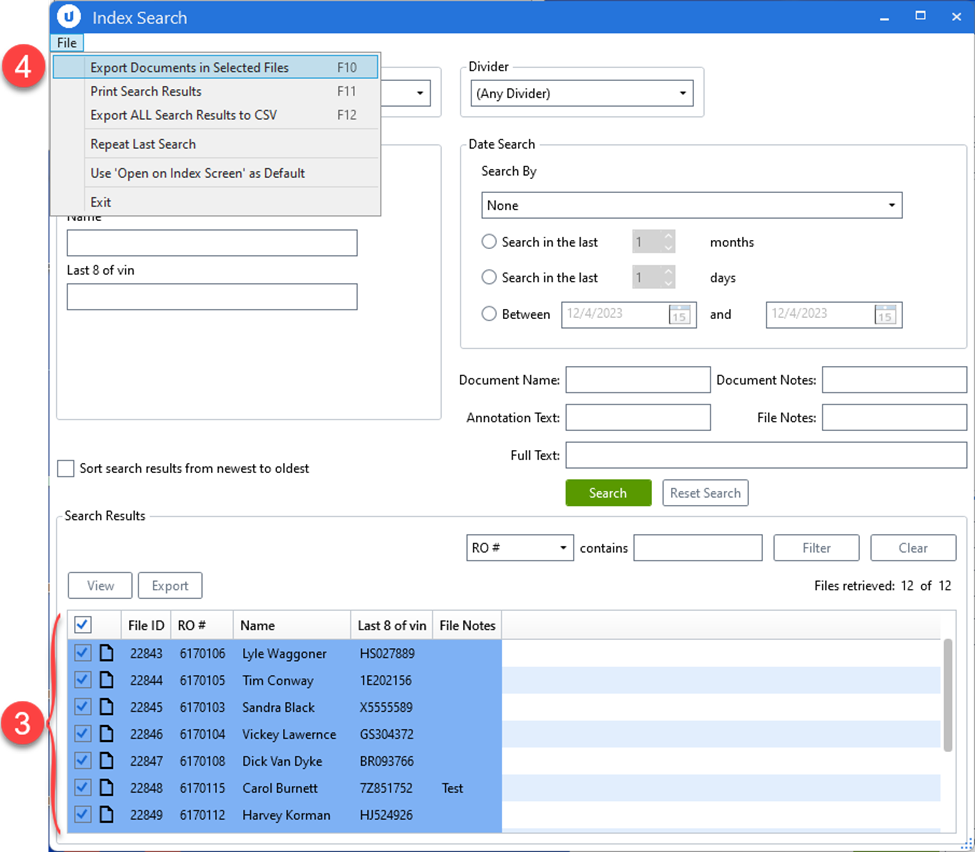The width and height of the screenshot is (975, 852).
Task: Click the Annotation Text input field
Action: coord(638,417)
